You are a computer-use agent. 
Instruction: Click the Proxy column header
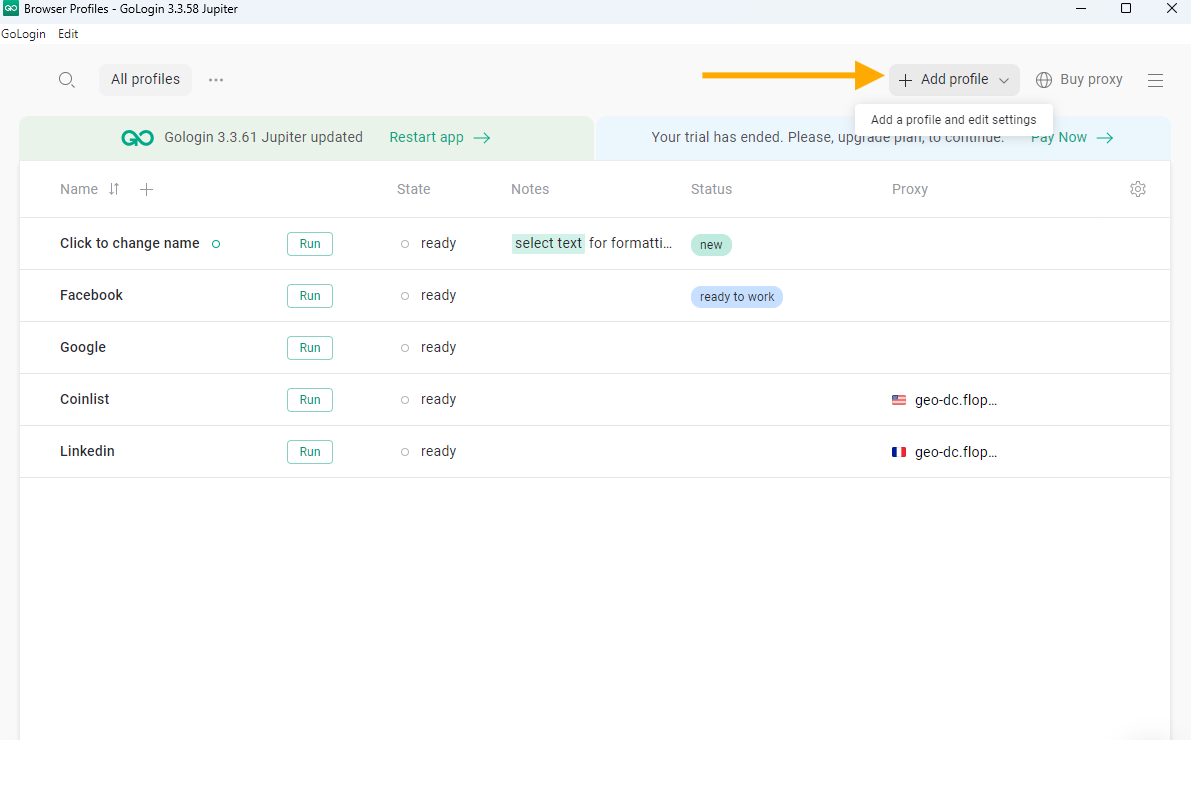point(909,189)
